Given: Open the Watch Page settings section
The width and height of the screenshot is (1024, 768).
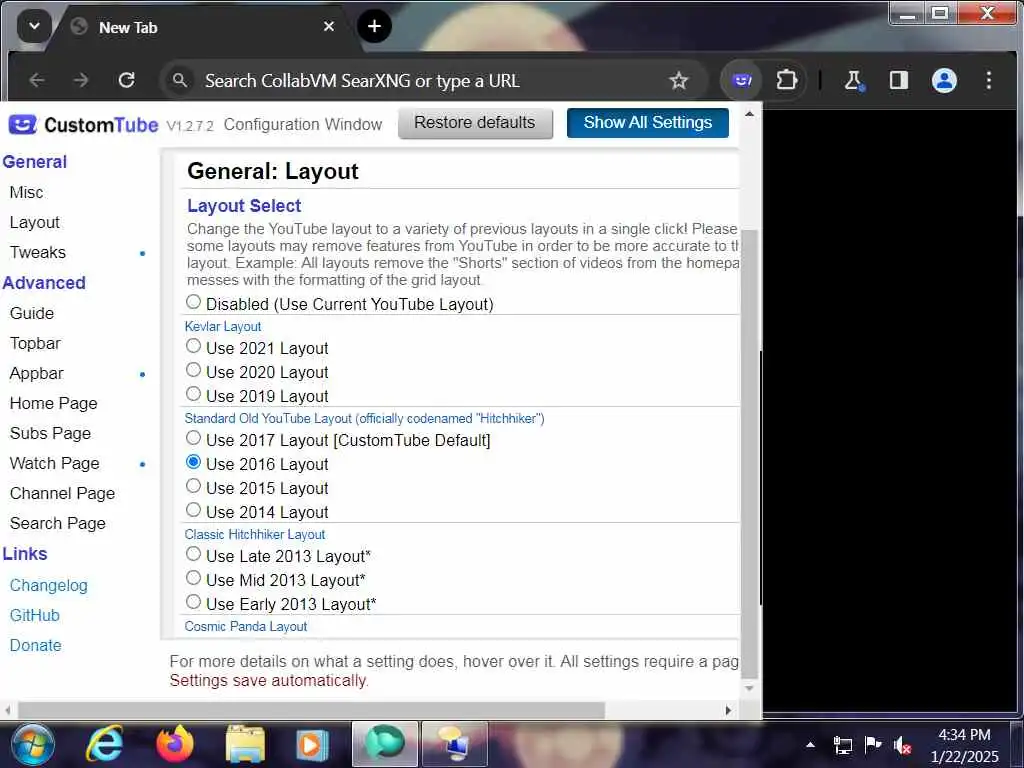Looking at the screenshot, I should click(x=55, y=463).
